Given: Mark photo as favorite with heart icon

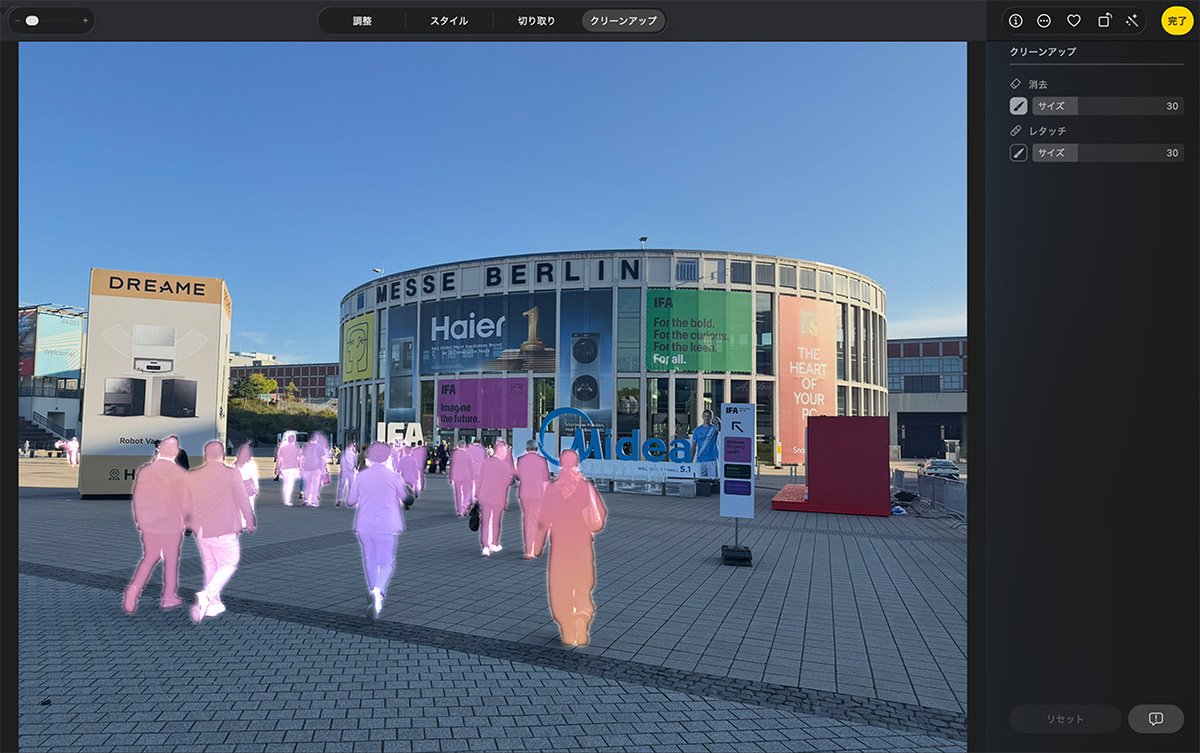Looking at the screenshot, I should tap(1074, 20).
